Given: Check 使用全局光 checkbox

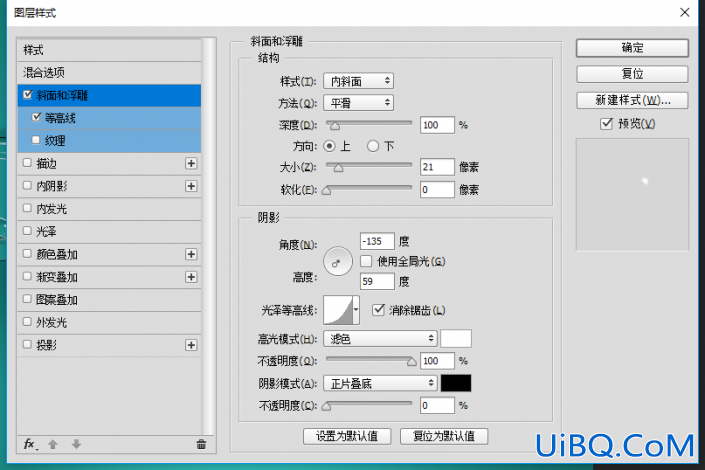Looking at the screenshot, I should coord(366,261).
